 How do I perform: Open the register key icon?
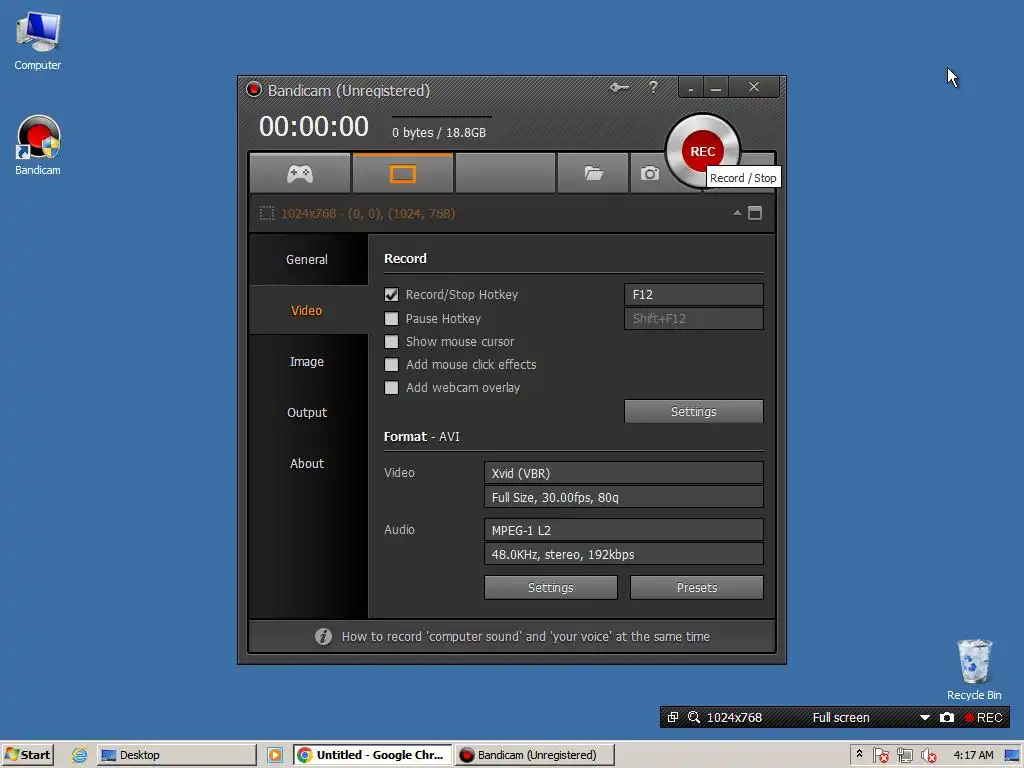pos(618,87)
